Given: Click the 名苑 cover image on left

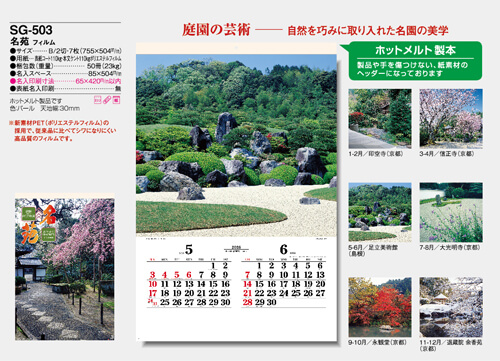Looking at the screenshot, I should coord(65,269).
